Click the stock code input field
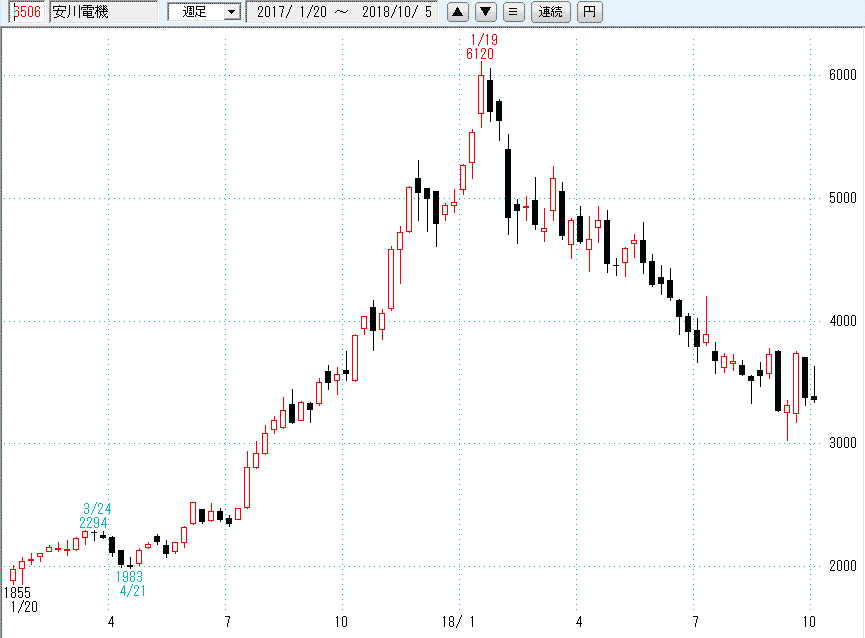 point(24,12)
